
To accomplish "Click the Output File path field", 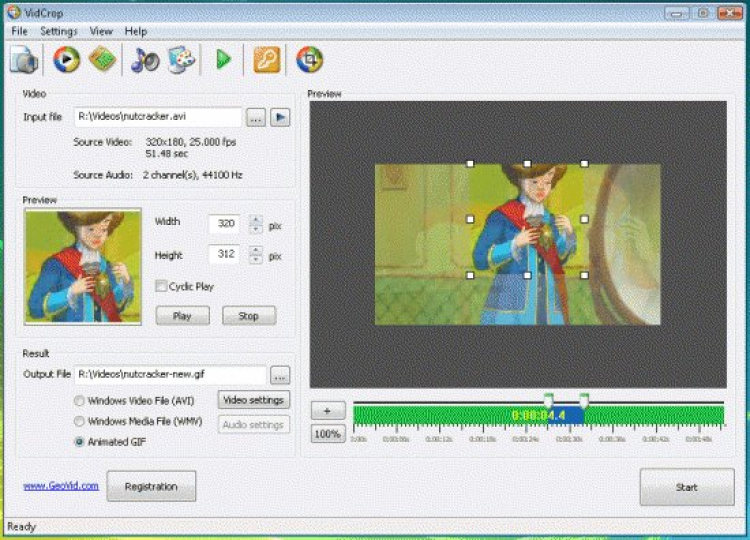I will (x=170, y=375).
